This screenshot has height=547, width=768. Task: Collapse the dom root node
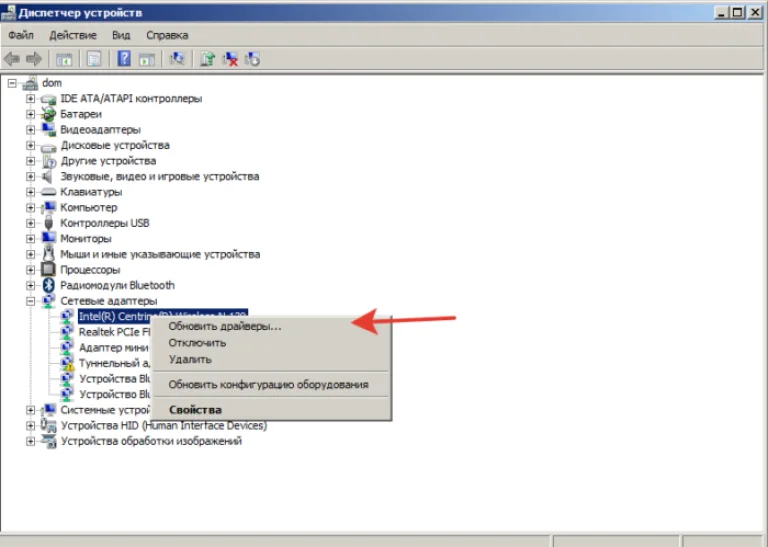pyautogui.click(x=12, y=83)
